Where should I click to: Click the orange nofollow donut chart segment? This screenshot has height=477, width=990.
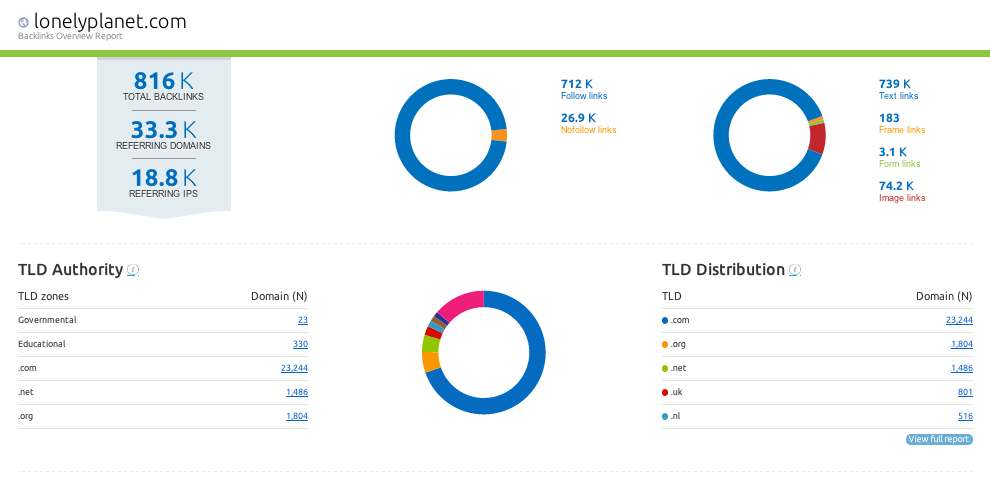(x=499, y=135)
